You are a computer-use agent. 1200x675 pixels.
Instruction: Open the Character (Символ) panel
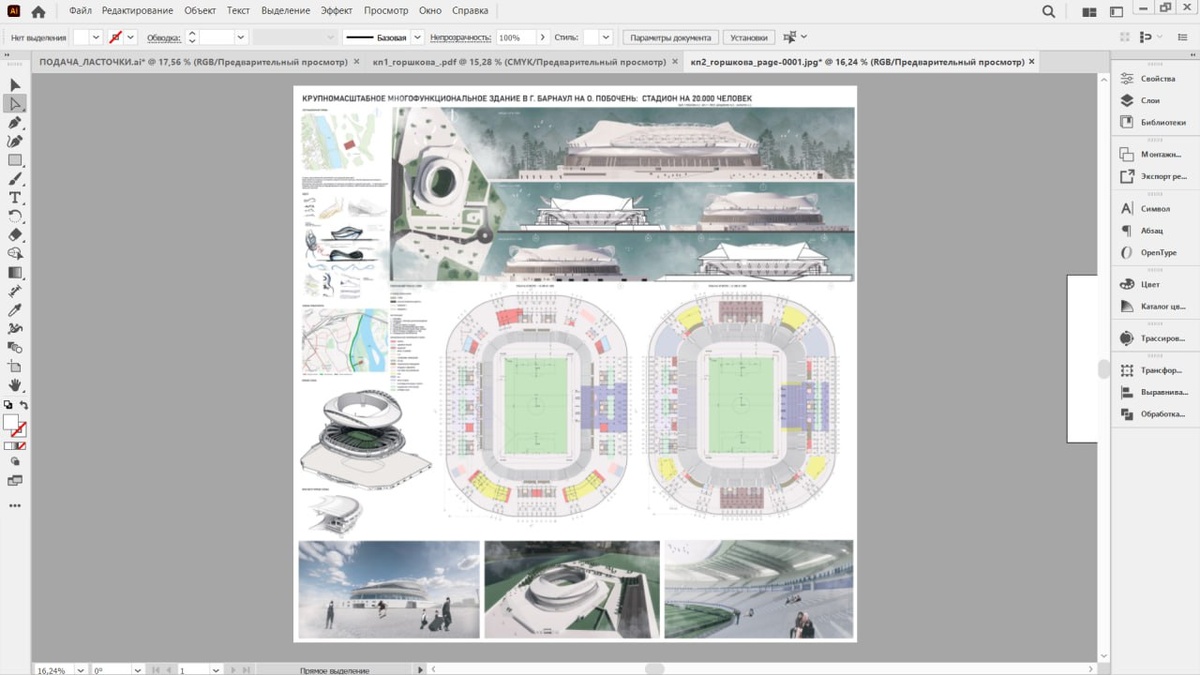1153,209
